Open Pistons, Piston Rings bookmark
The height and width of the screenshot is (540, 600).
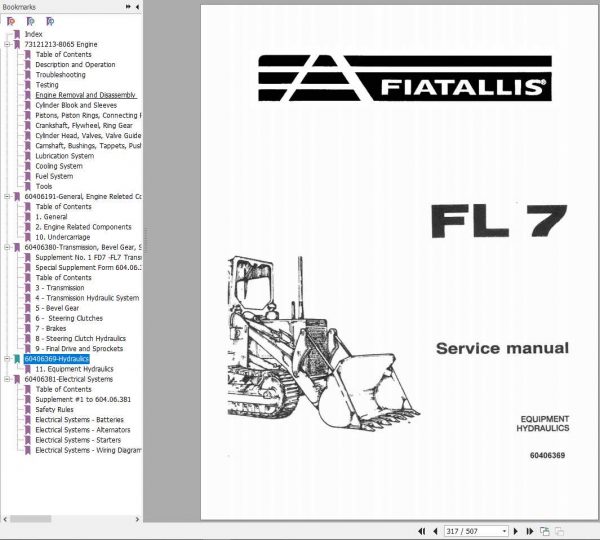88,115
